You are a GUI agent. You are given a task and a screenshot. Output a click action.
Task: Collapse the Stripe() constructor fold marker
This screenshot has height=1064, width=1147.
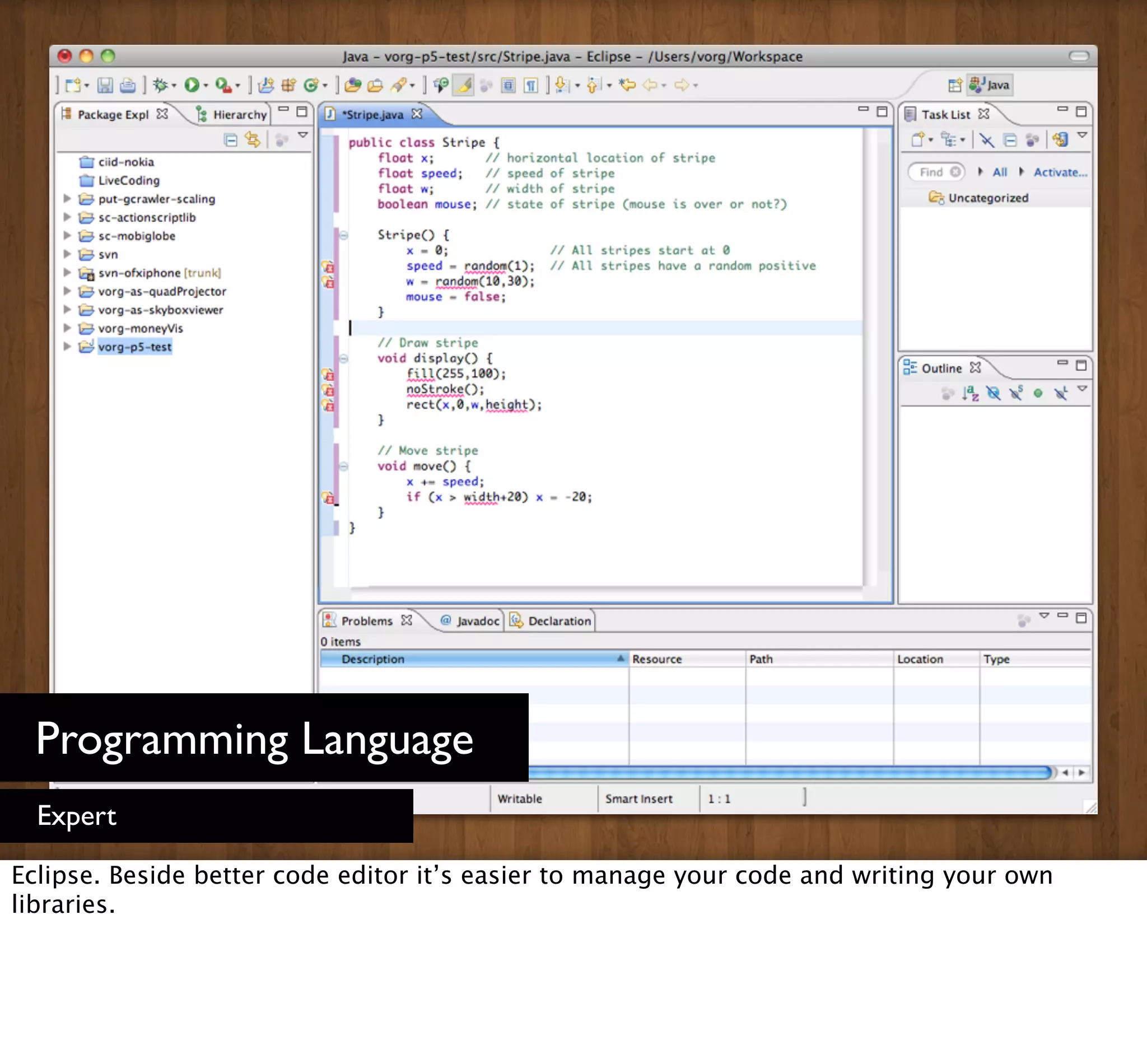coord(344,235)
